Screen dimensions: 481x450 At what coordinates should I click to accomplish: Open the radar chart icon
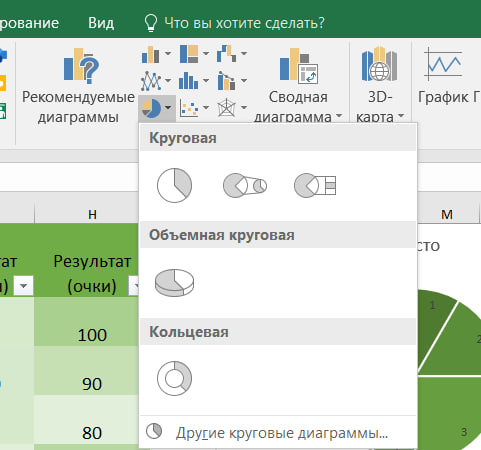[227, 108]
